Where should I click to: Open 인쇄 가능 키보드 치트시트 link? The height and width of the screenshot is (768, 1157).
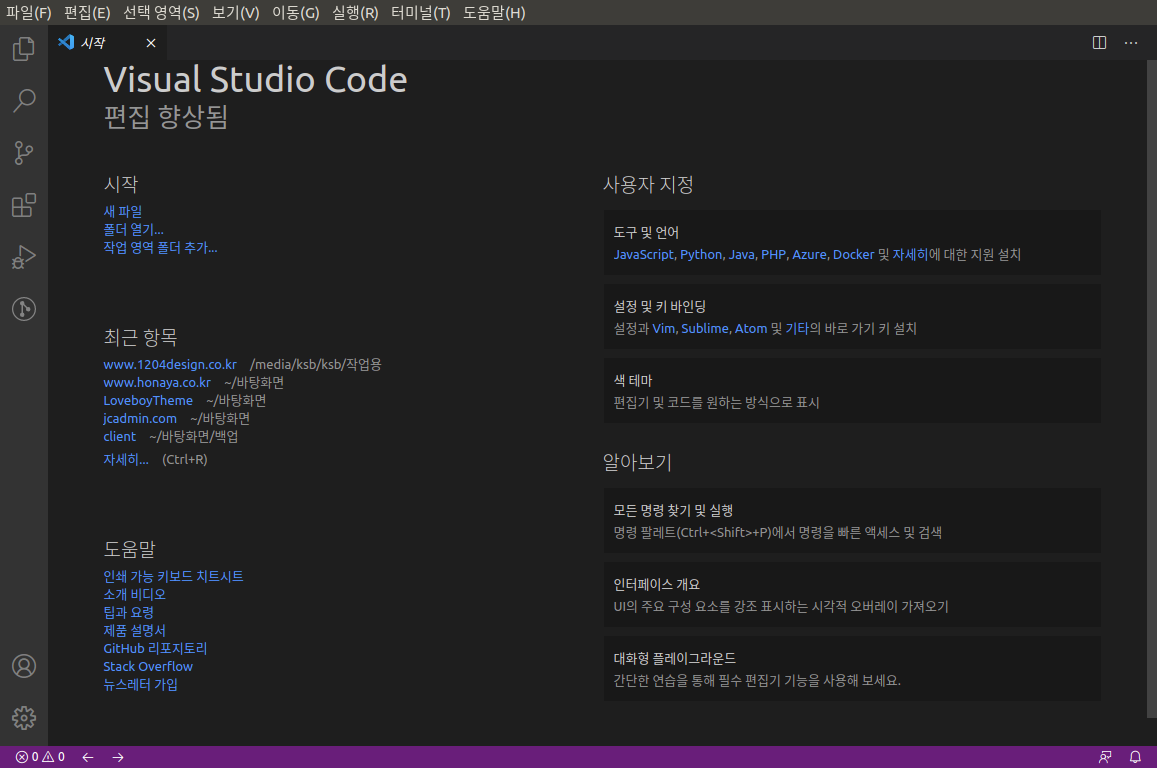point(173,576)
